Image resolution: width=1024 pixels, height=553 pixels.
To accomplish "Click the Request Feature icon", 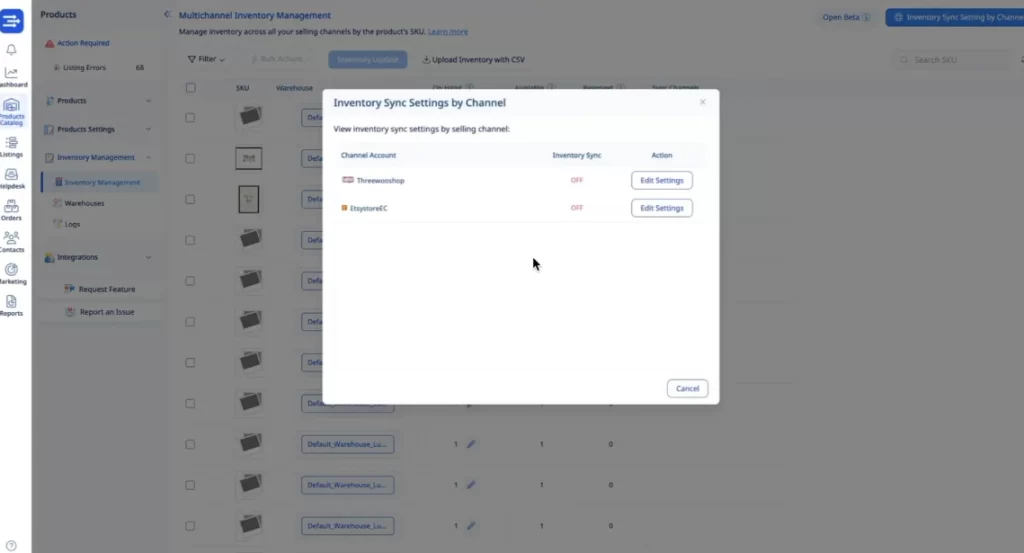I will [69, 289].
